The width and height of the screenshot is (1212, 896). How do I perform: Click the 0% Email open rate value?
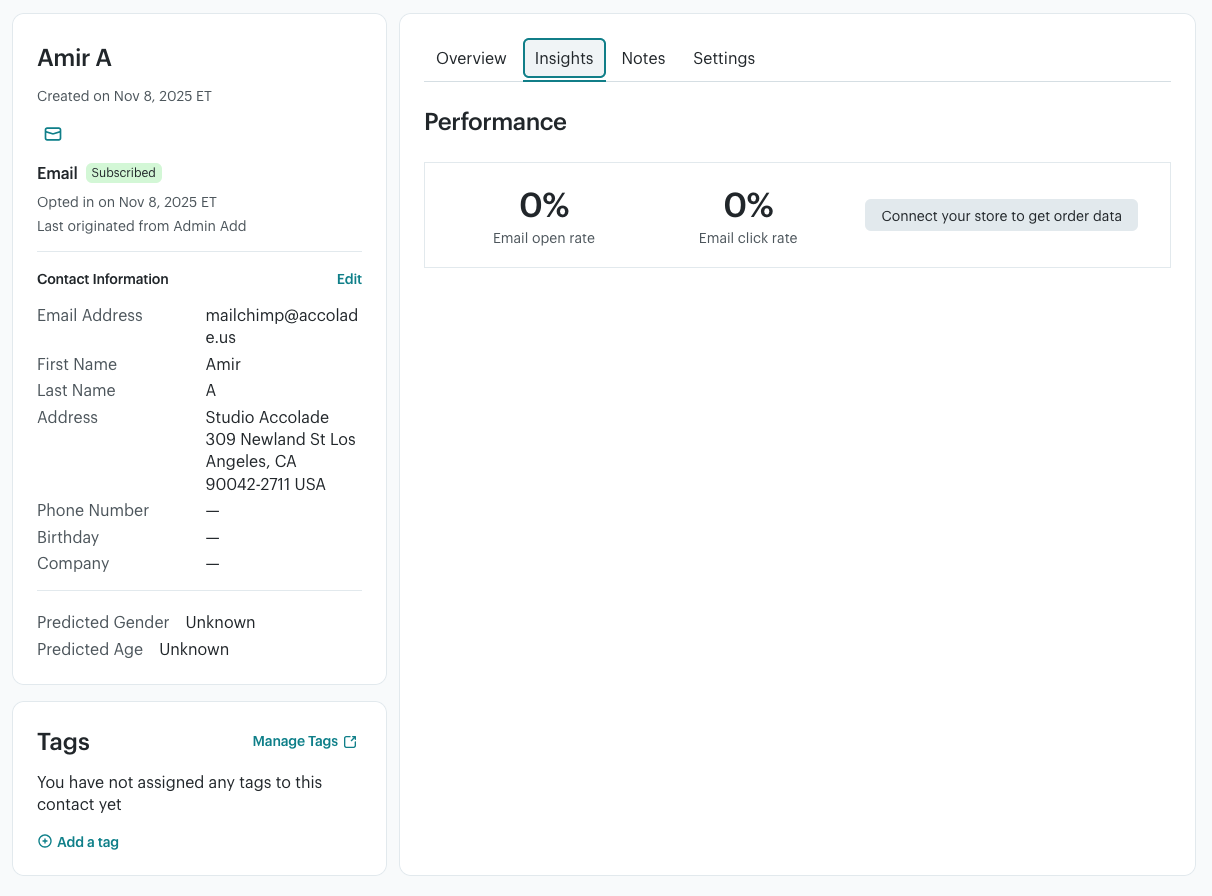[544, 206]
